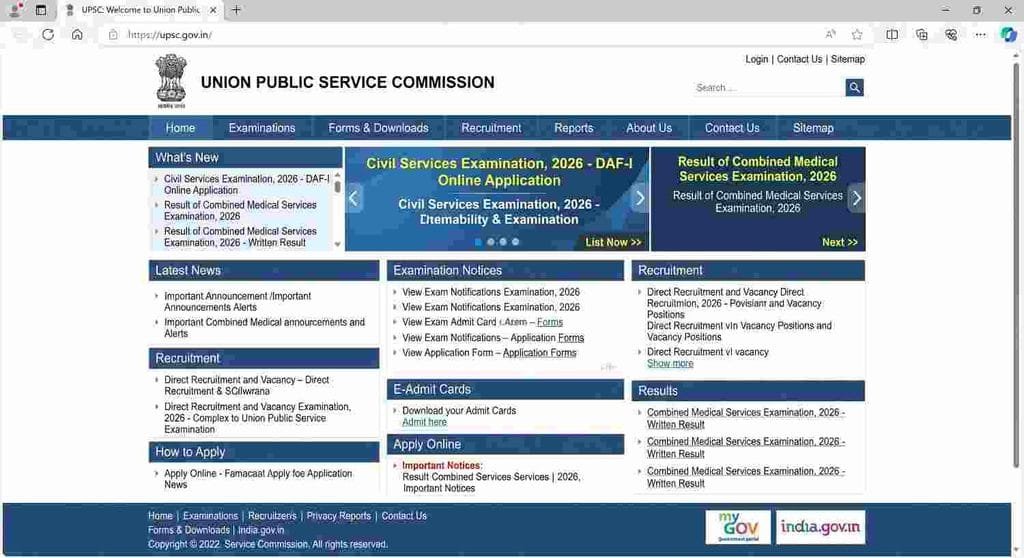The height and width of the screenshot is (558, 1024).
Task: Click Important Notices under Apply Online
Action: (441, 465)
